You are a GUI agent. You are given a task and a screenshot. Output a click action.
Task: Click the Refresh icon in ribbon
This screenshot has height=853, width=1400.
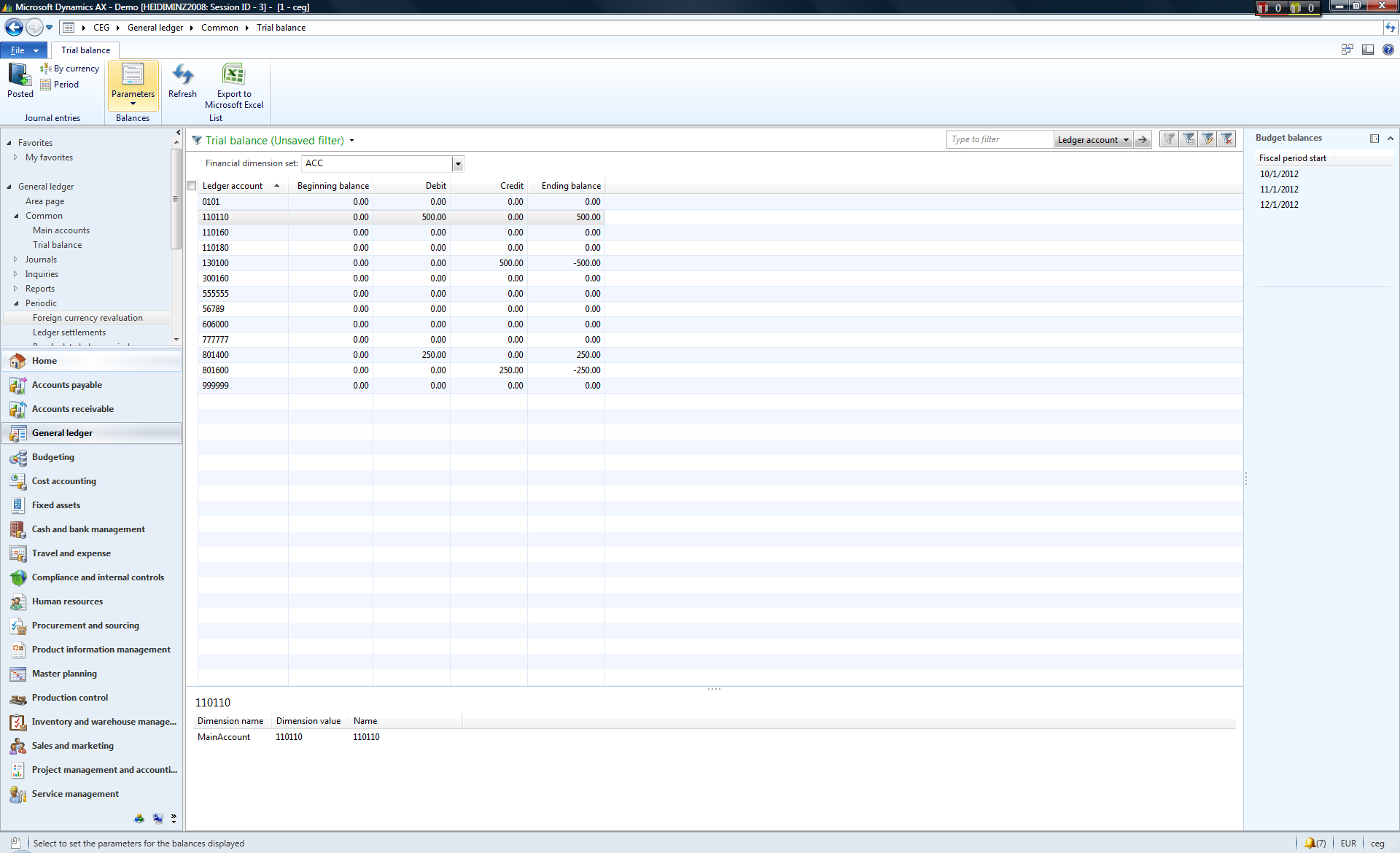(x=182, y=80)
